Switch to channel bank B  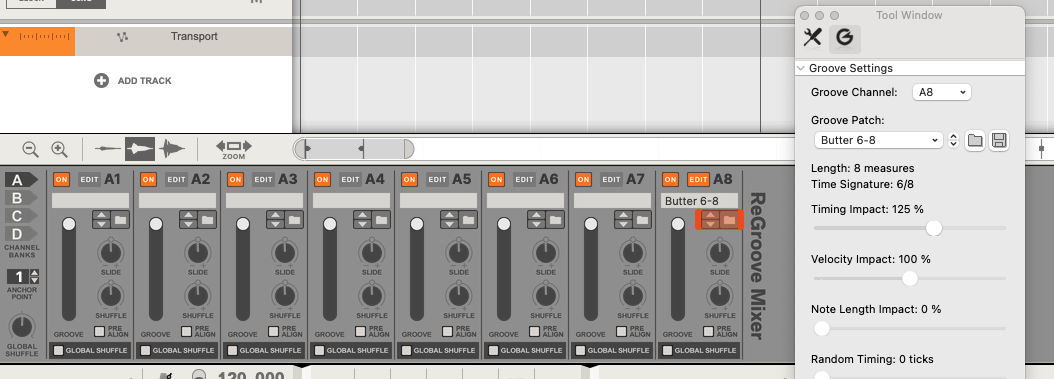20,198
